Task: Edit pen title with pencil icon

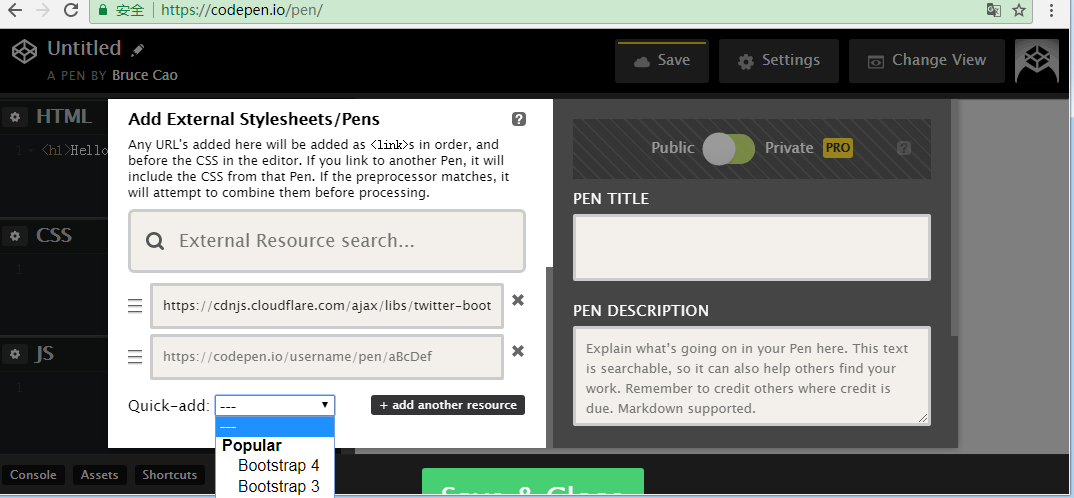Action: pyautogui.click(x=138, y=49)
